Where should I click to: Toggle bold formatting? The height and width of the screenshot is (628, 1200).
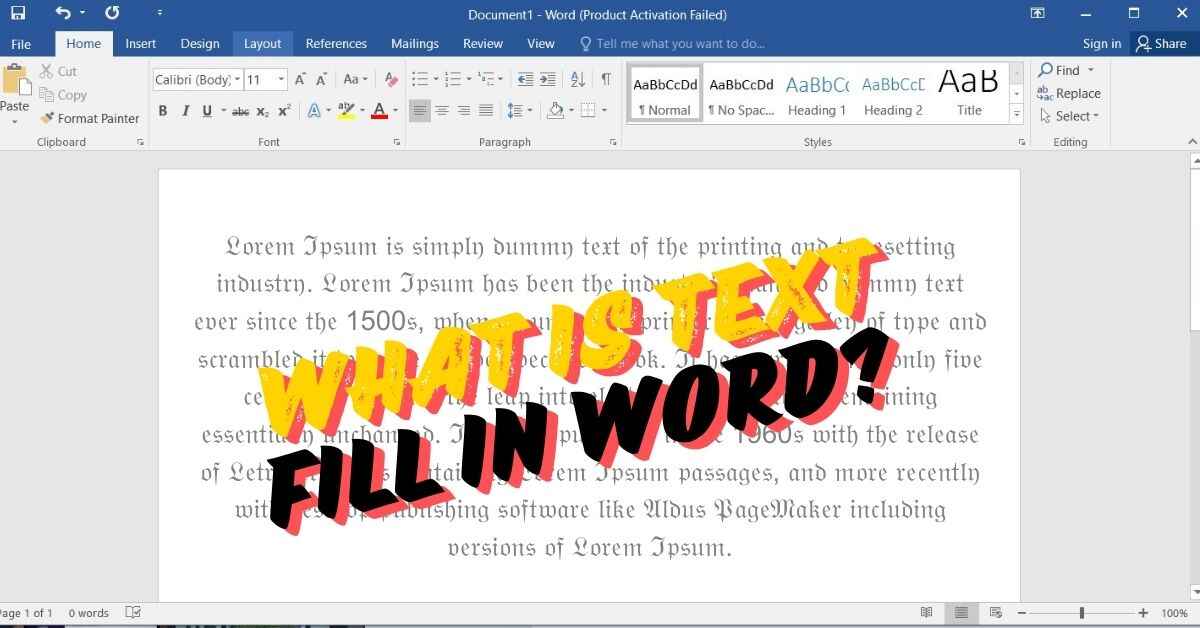pyautogui.click(x=163, y=111)
